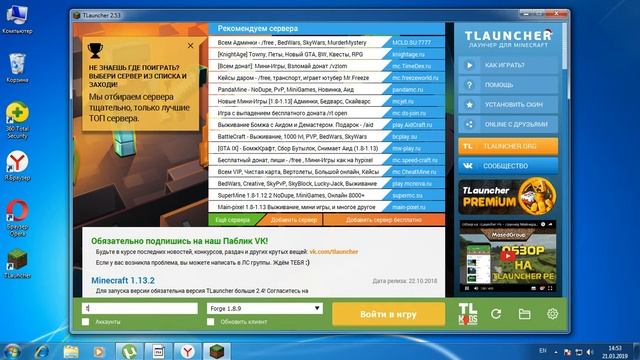Viewport: 640px width, 360px height.
Task: Open the Recycle Bin desktop icon
Action: 17,68
